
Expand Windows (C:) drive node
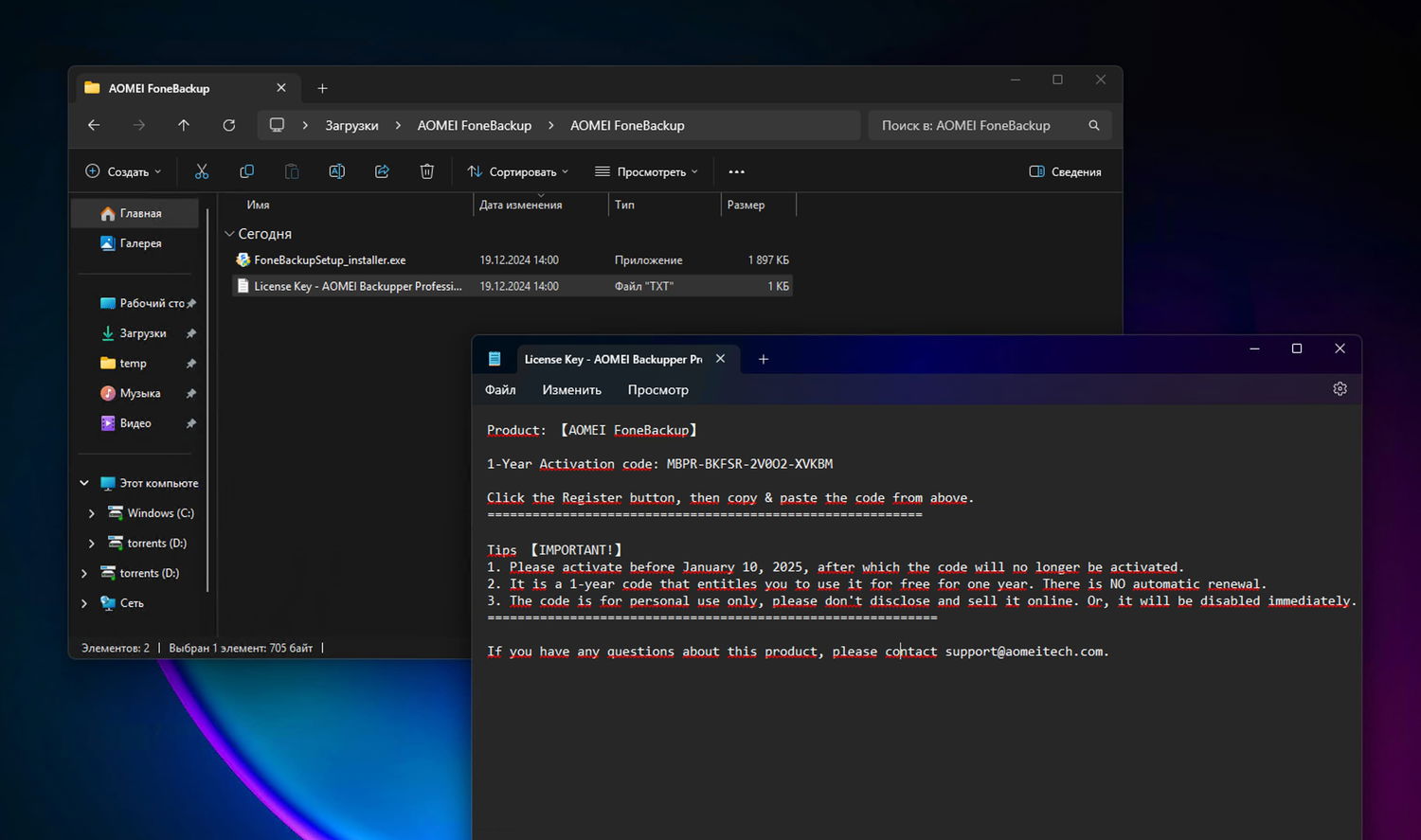click(92, 513)
